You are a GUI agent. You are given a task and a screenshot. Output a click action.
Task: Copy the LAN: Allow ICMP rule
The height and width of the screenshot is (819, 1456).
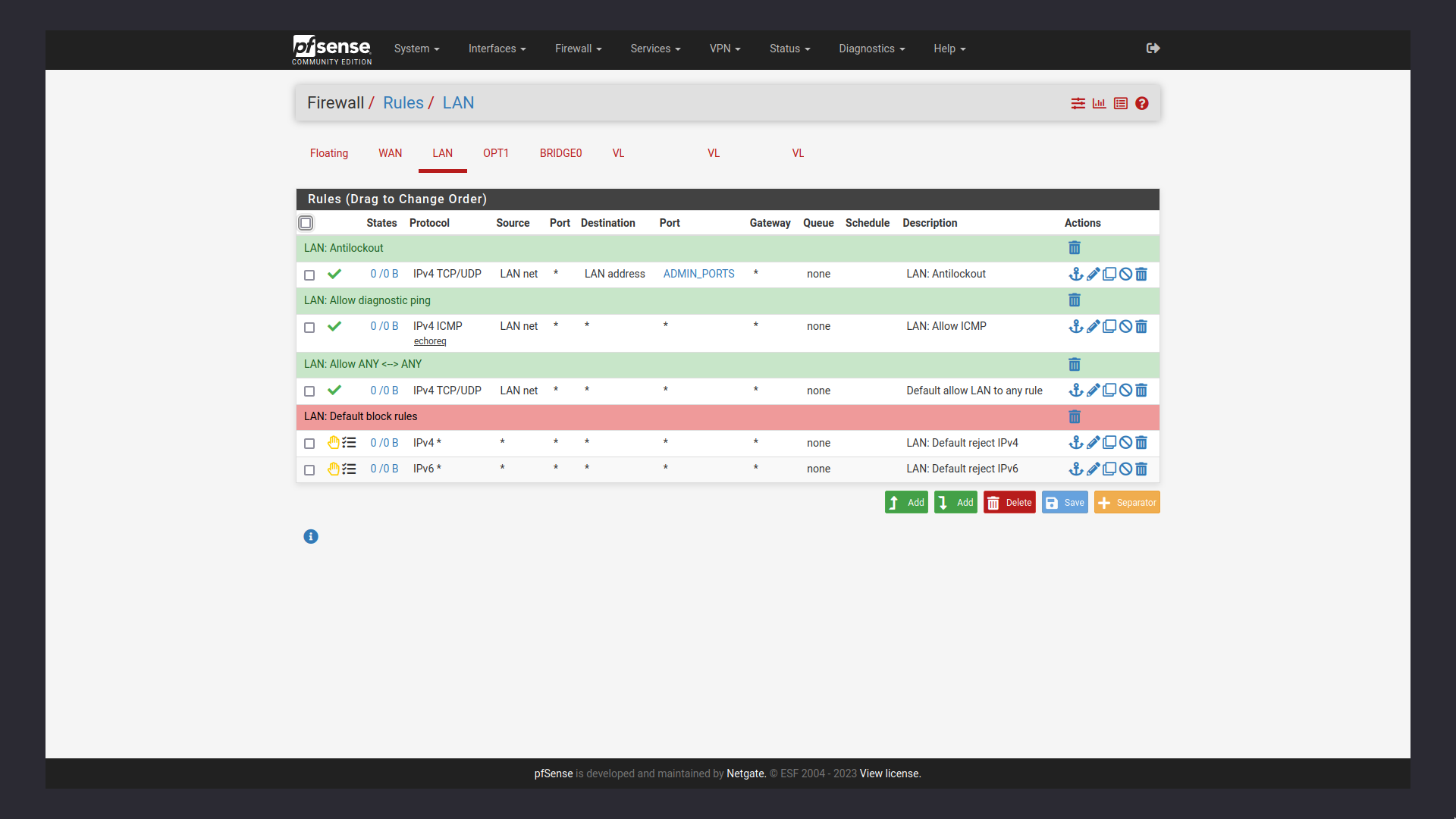coord(1109,326)
